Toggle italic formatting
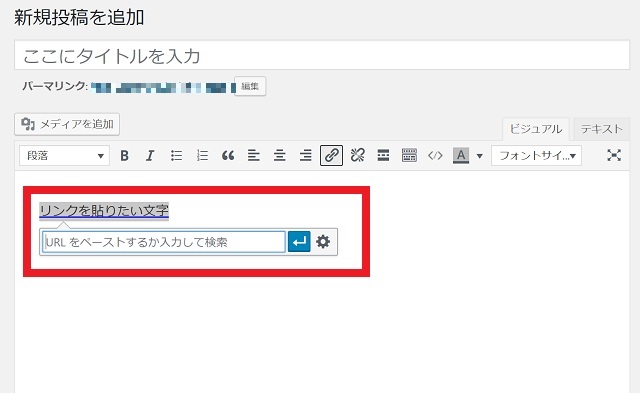Image resolution: width=640 pixels, height=393 pixels. pyautogui.click(x=150, y=155)
